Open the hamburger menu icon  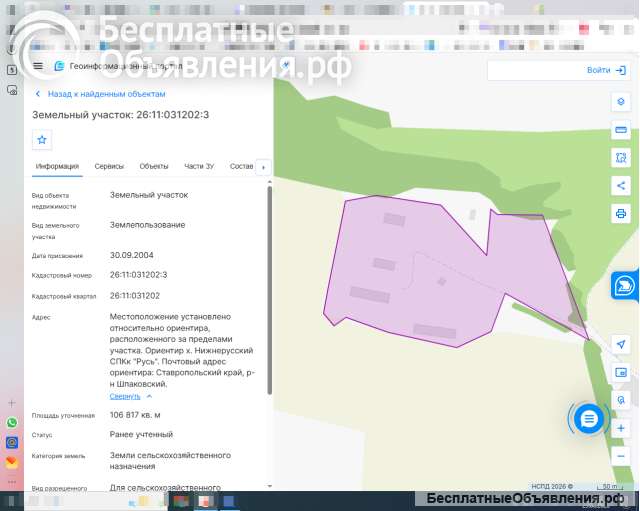[x=38, y=66]
